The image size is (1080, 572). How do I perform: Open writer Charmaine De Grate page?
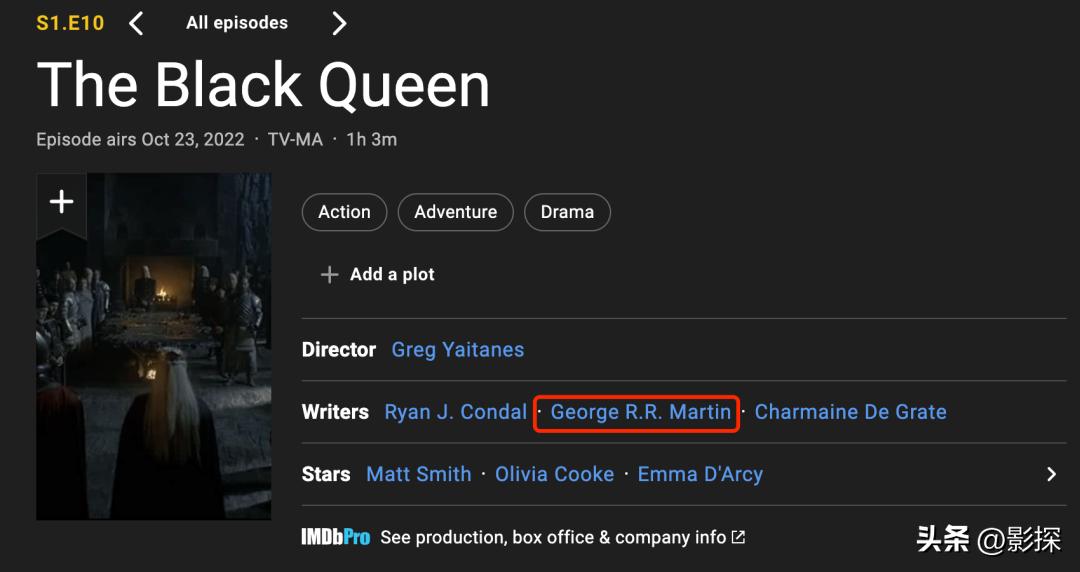pos(850,412)
